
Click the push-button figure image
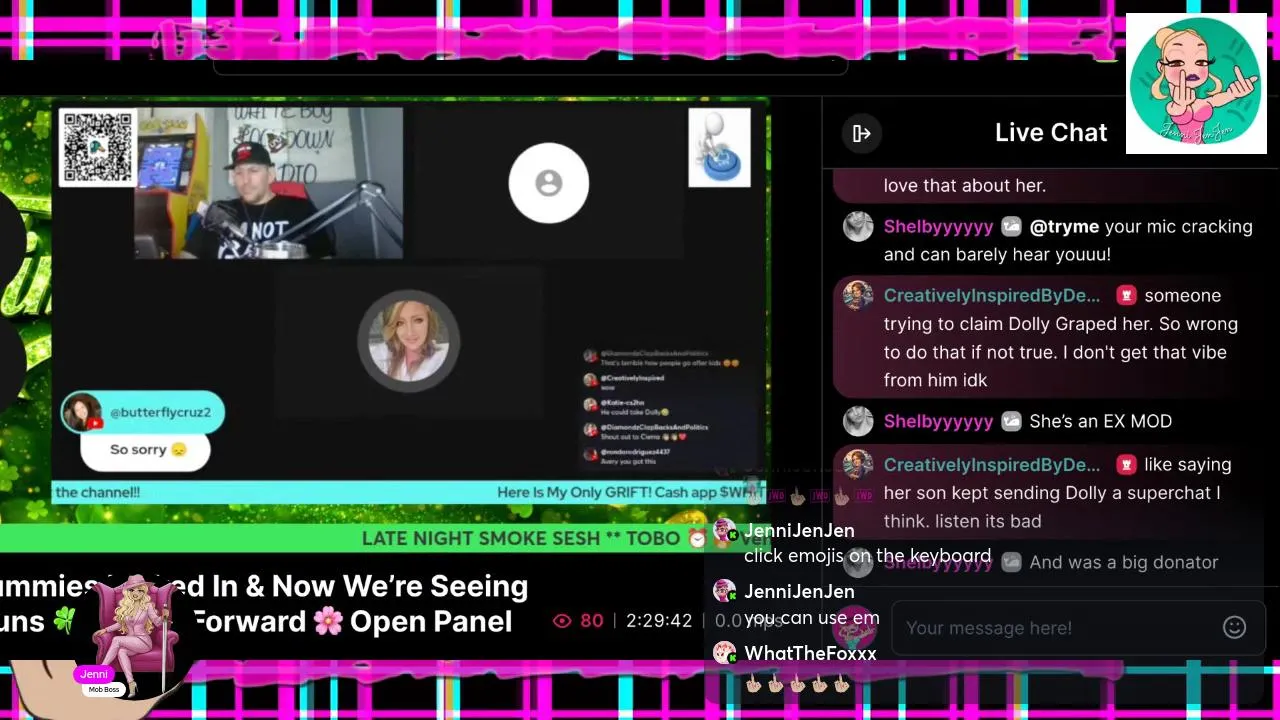(x=719, y=148)
